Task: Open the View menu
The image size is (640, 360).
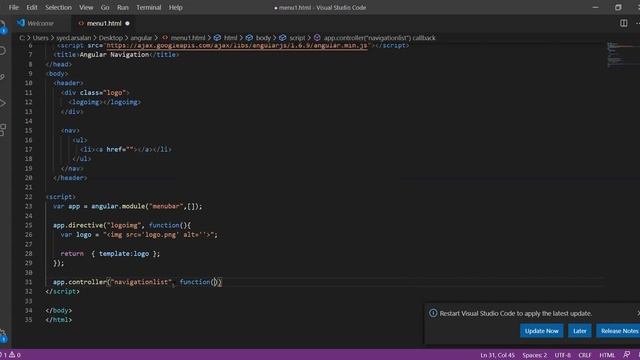Action: 86,7
